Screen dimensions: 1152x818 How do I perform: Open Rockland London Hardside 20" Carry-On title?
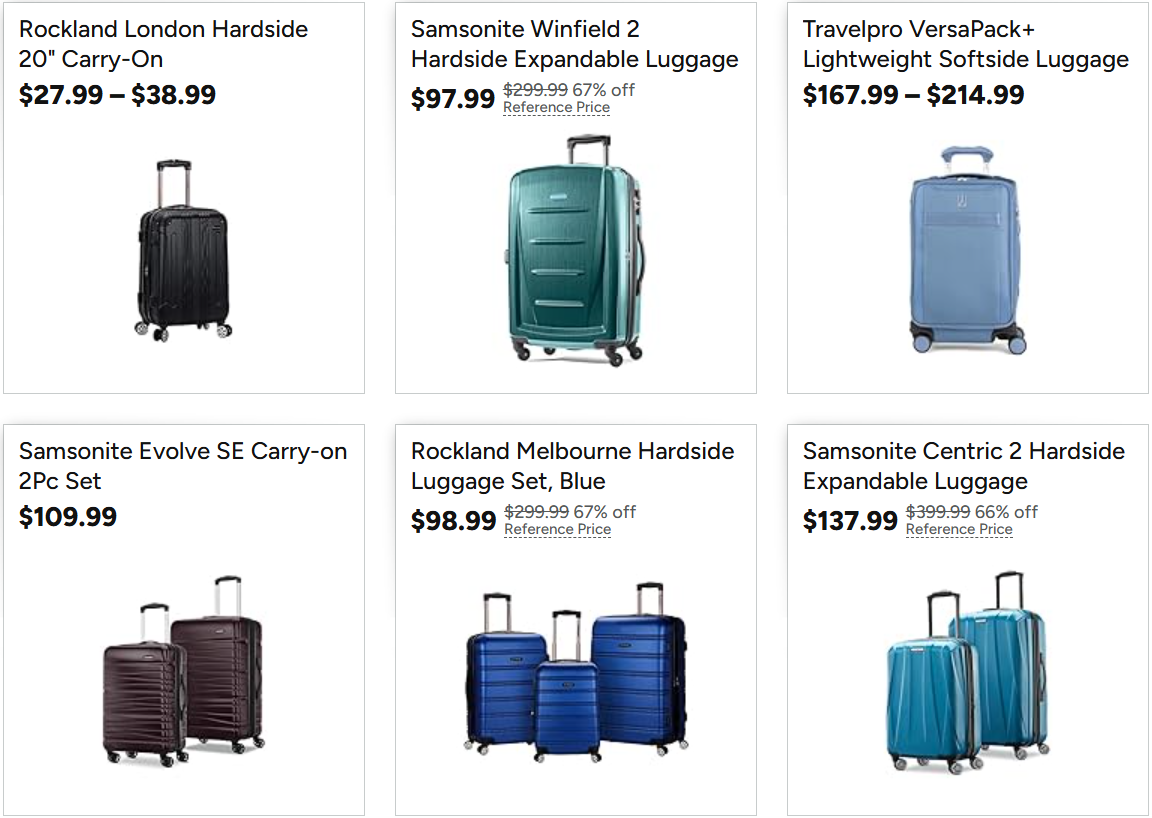click(x=164, y=44)
